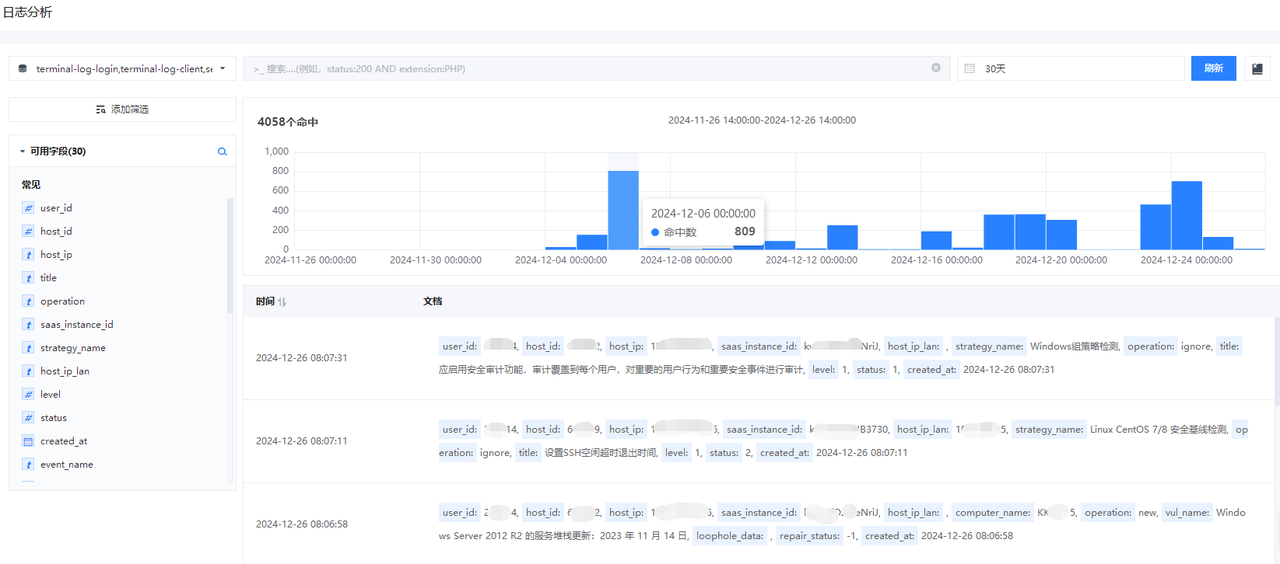1280x564 pixels.
Task: Open the book icon button beside refresh
Action: [x=1257, y=68]
